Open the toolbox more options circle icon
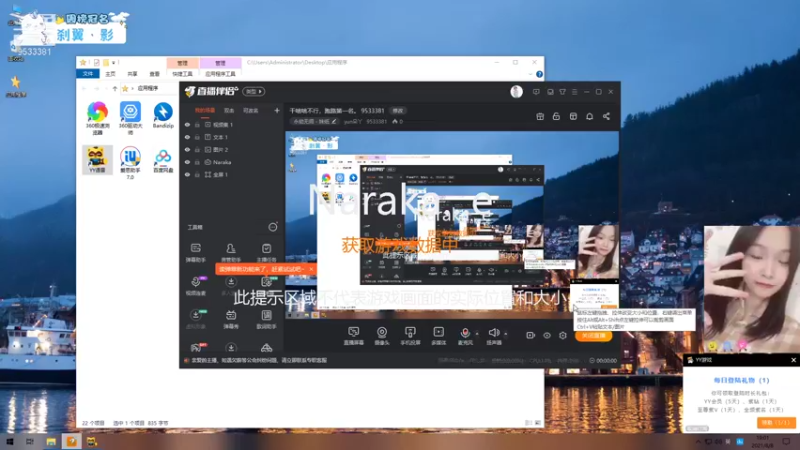 [x=273, y=227]
